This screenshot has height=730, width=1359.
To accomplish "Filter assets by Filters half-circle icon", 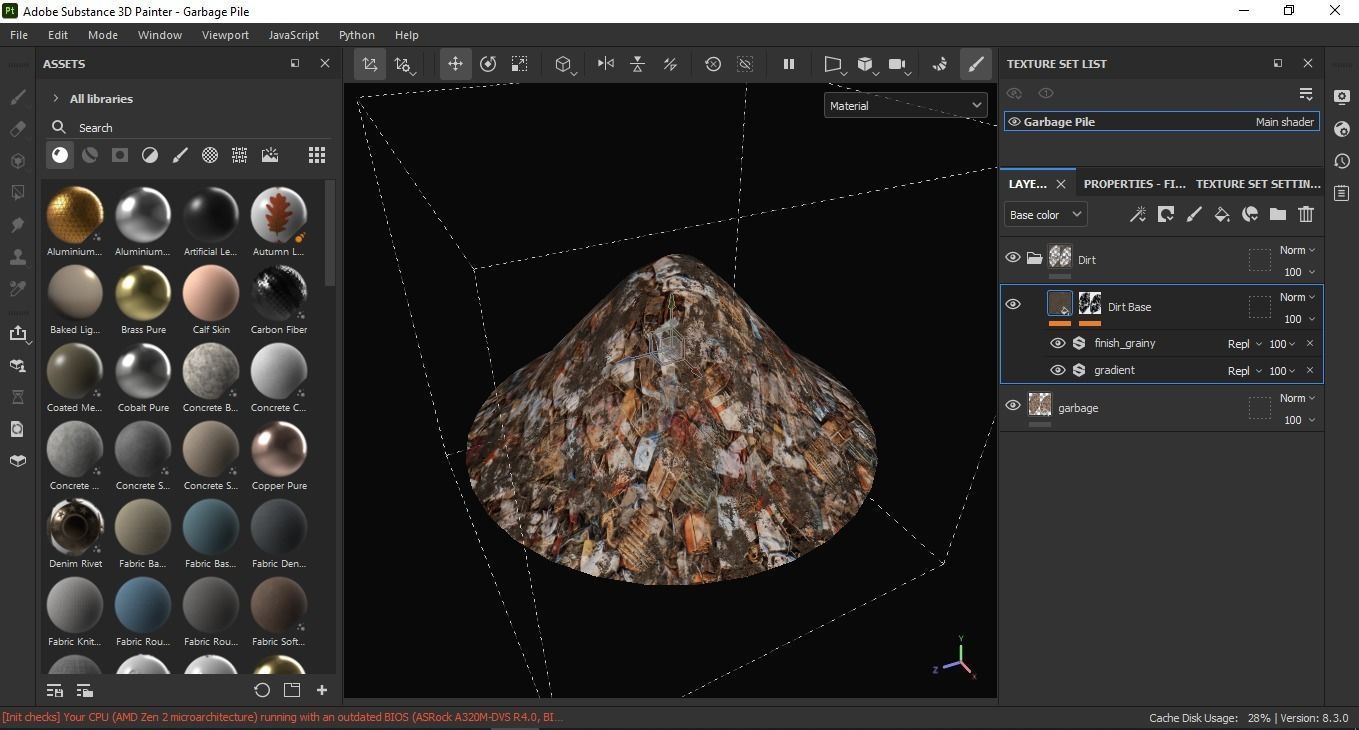I will [150, 155].
